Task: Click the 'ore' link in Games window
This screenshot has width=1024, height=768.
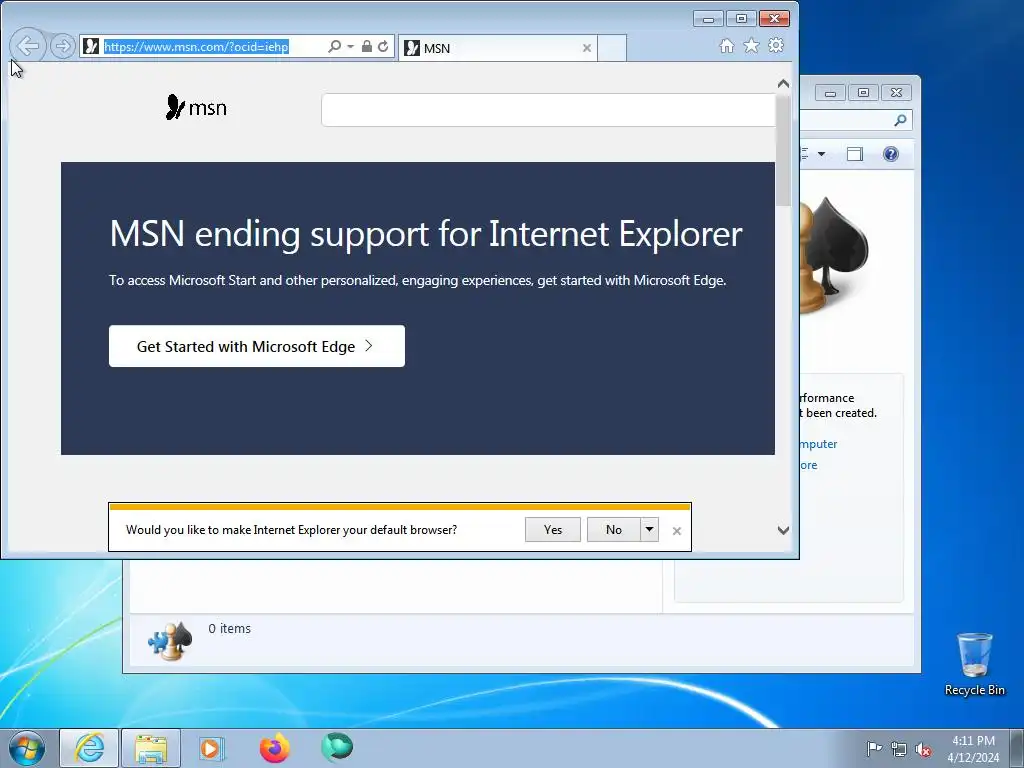Action: pos(808,465)
